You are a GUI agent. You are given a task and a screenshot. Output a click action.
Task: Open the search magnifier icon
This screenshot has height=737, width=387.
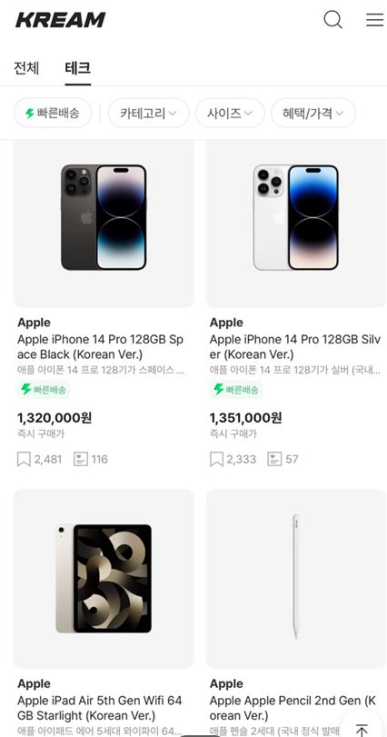pyautogui.click(x=333, y=20)
